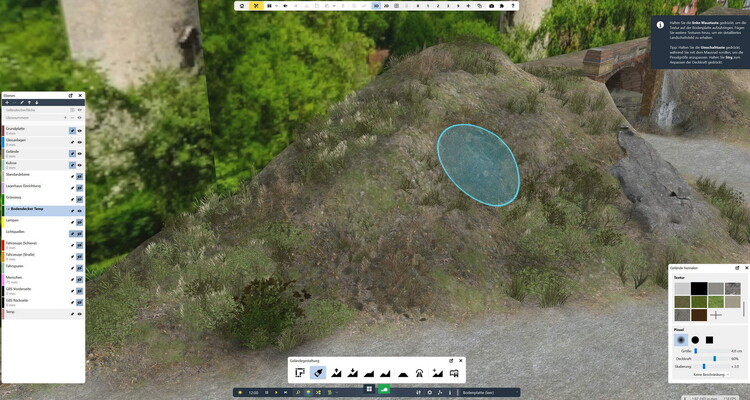Click the green terrain mode button
Screen dimensions: 750x400
coord(384,389)
